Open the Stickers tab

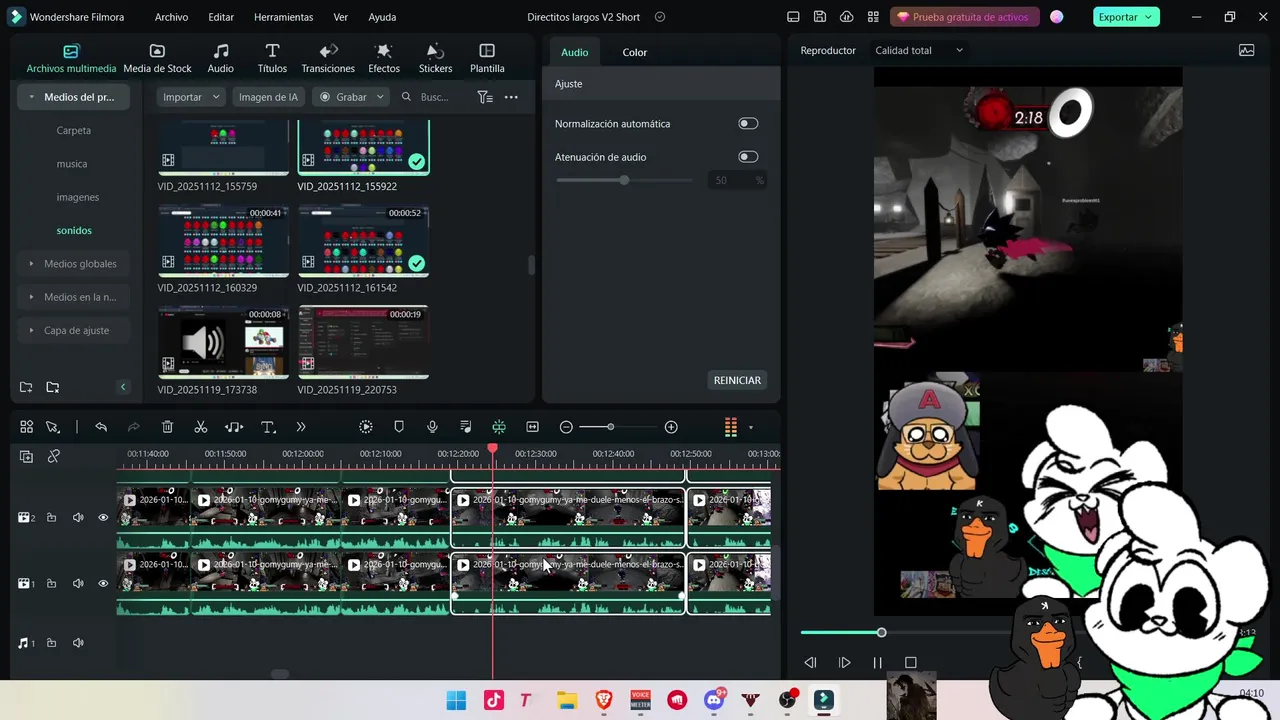(435, 59)
